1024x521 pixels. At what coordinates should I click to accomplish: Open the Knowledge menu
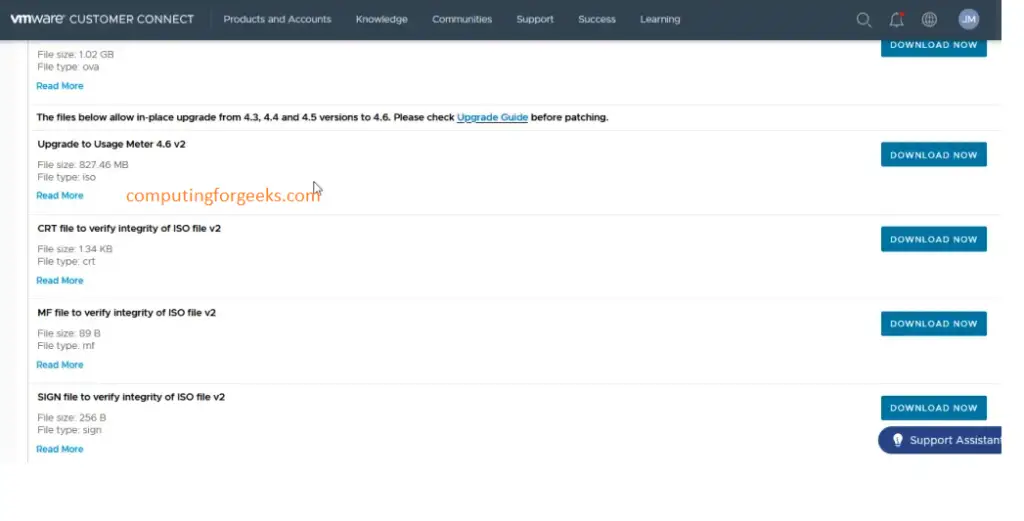coord(381,20)
